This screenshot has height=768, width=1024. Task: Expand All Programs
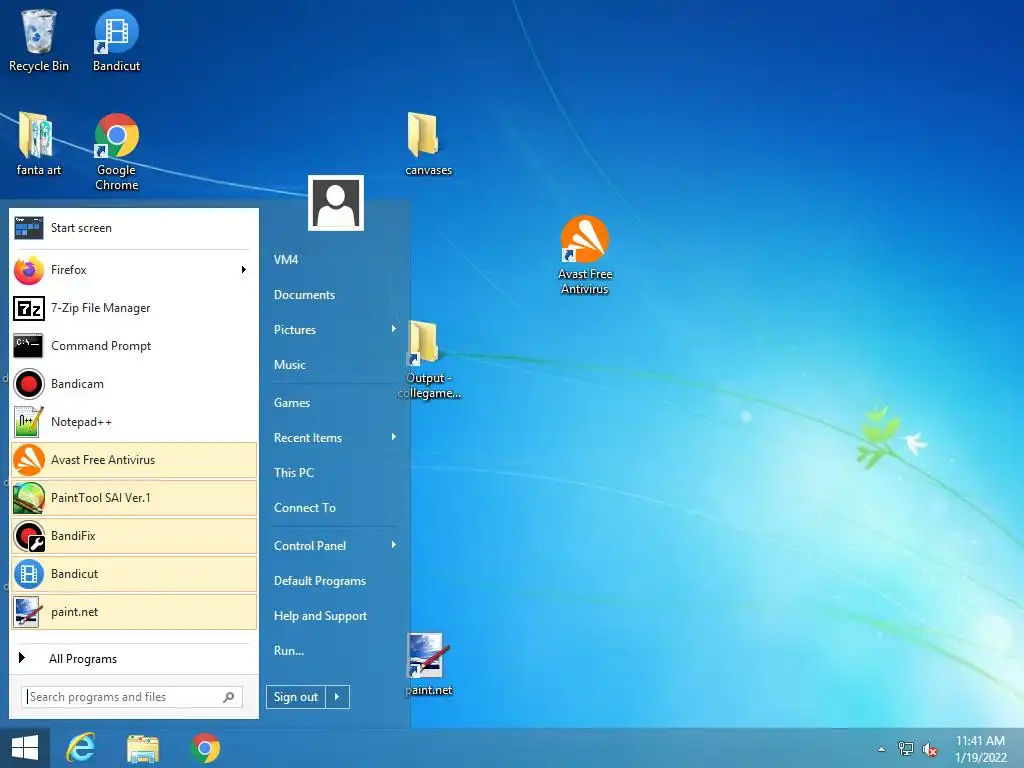point(133,658)
